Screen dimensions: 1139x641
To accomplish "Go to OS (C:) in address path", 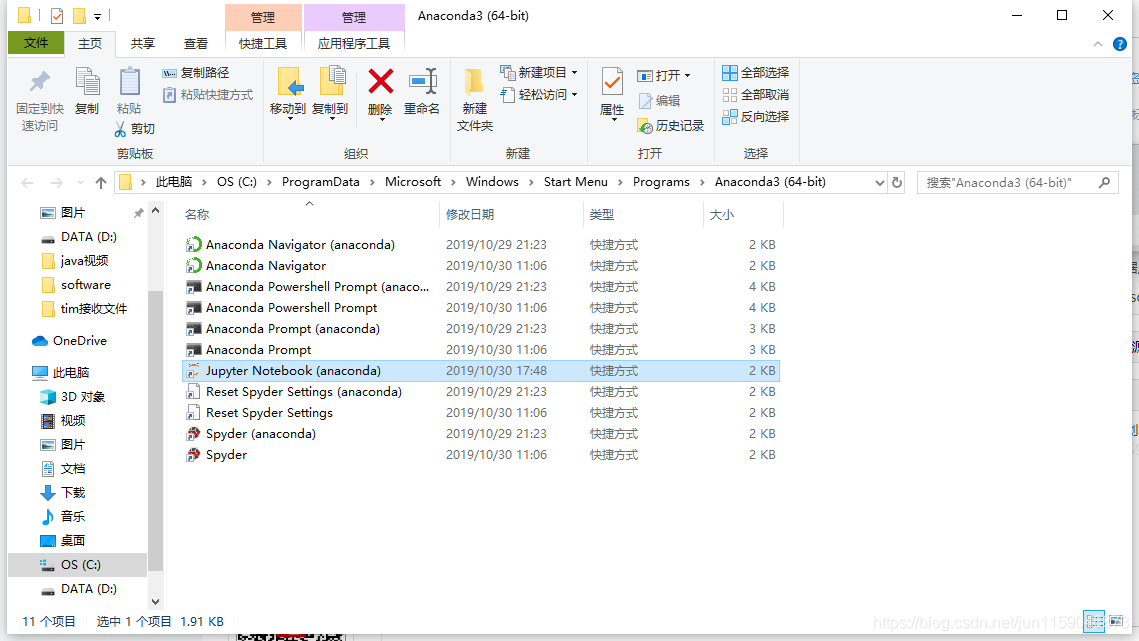I will click(237, 182).
